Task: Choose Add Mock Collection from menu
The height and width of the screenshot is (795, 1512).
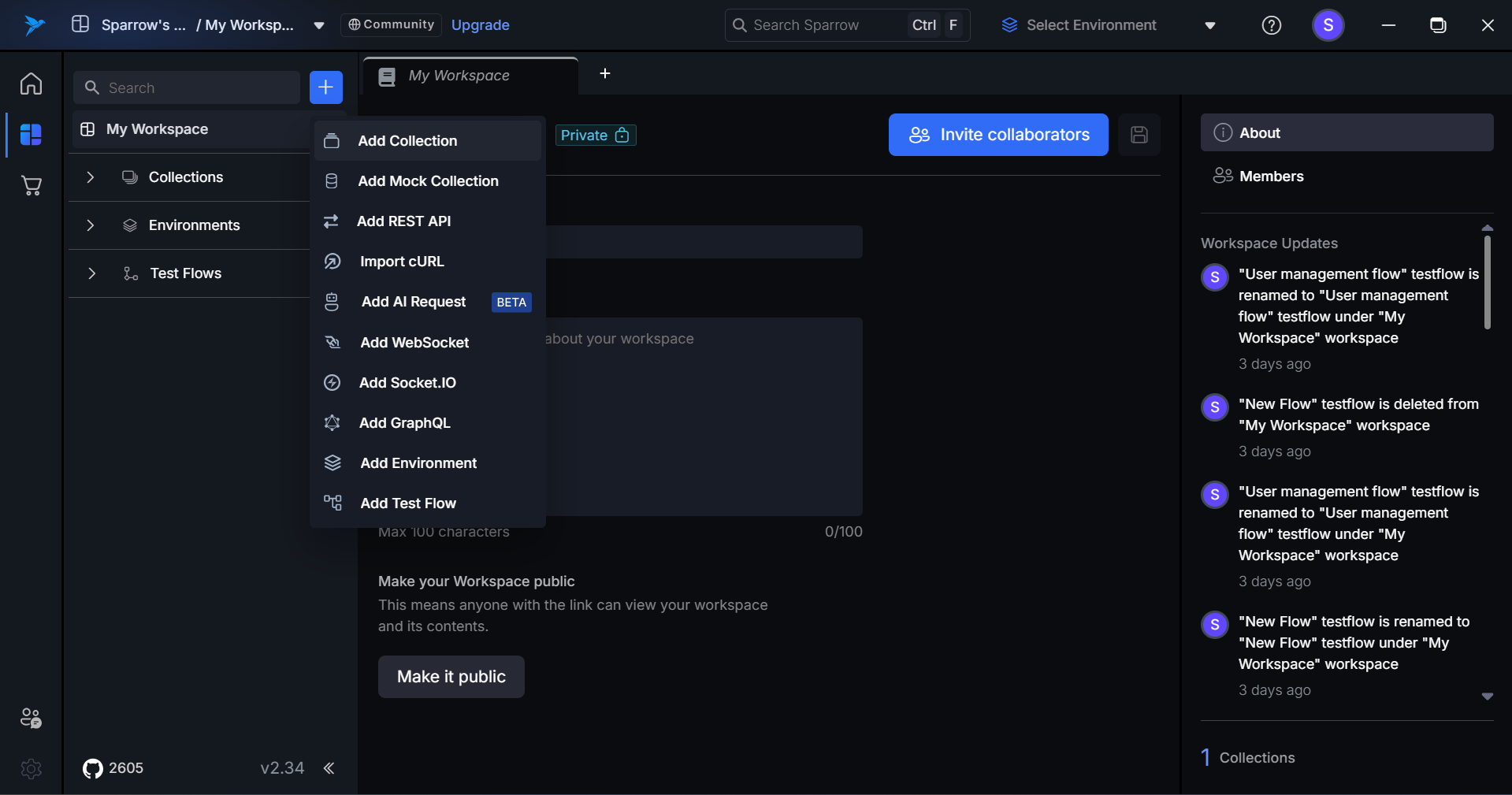Action: [x=428, y=181]
